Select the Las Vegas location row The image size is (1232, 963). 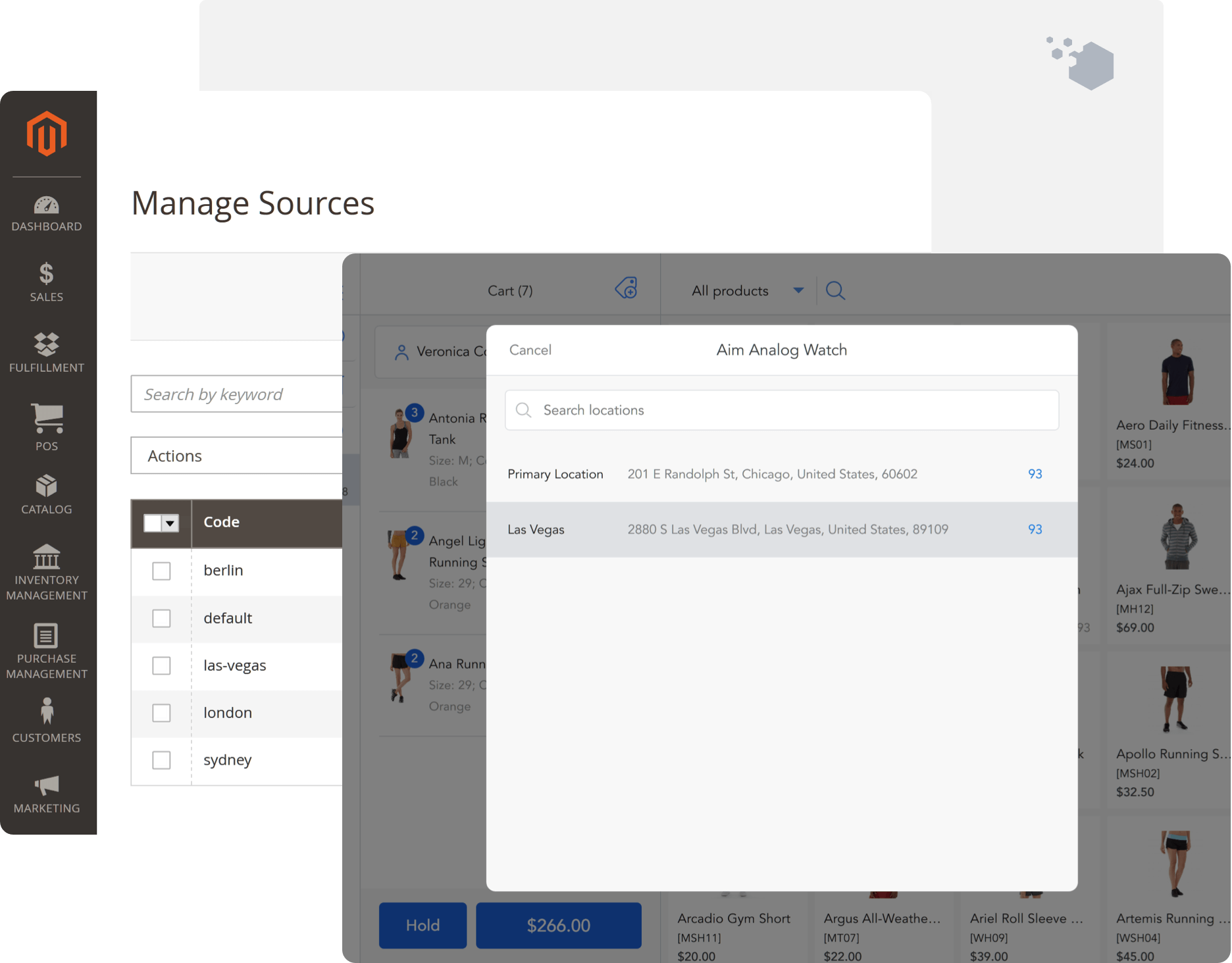[x=781, y=530]
